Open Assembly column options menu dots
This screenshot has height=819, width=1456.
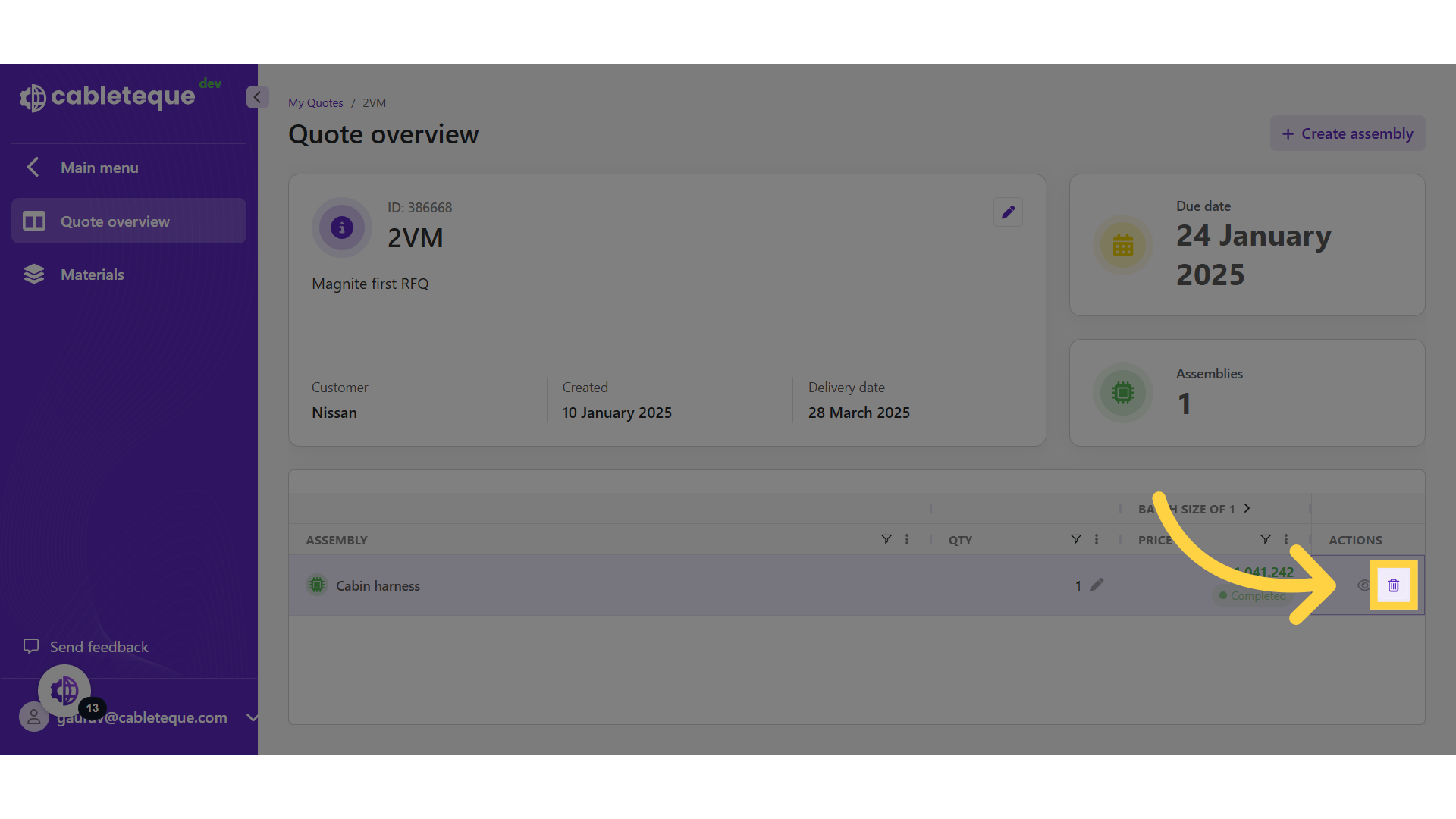907,539
